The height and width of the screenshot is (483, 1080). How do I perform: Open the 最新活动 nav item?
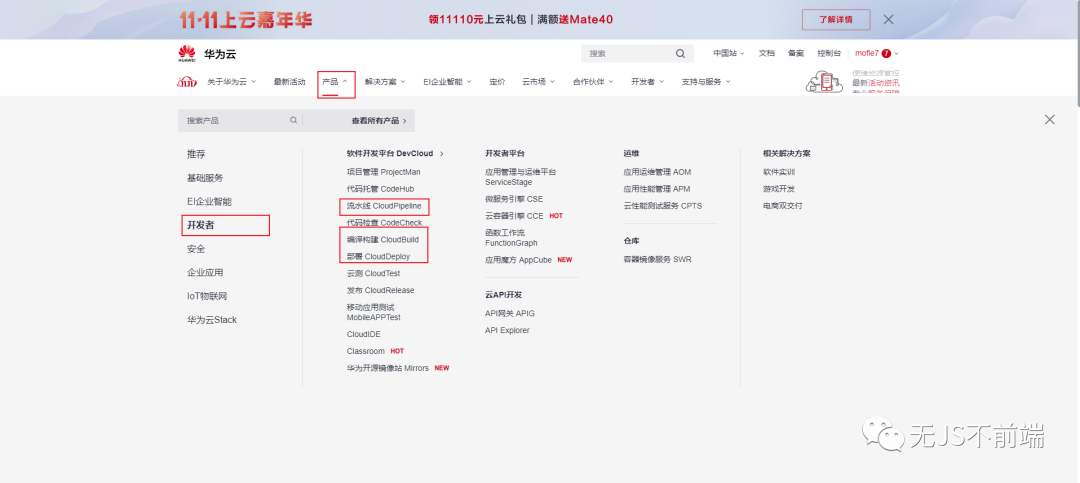pos(289,81)
